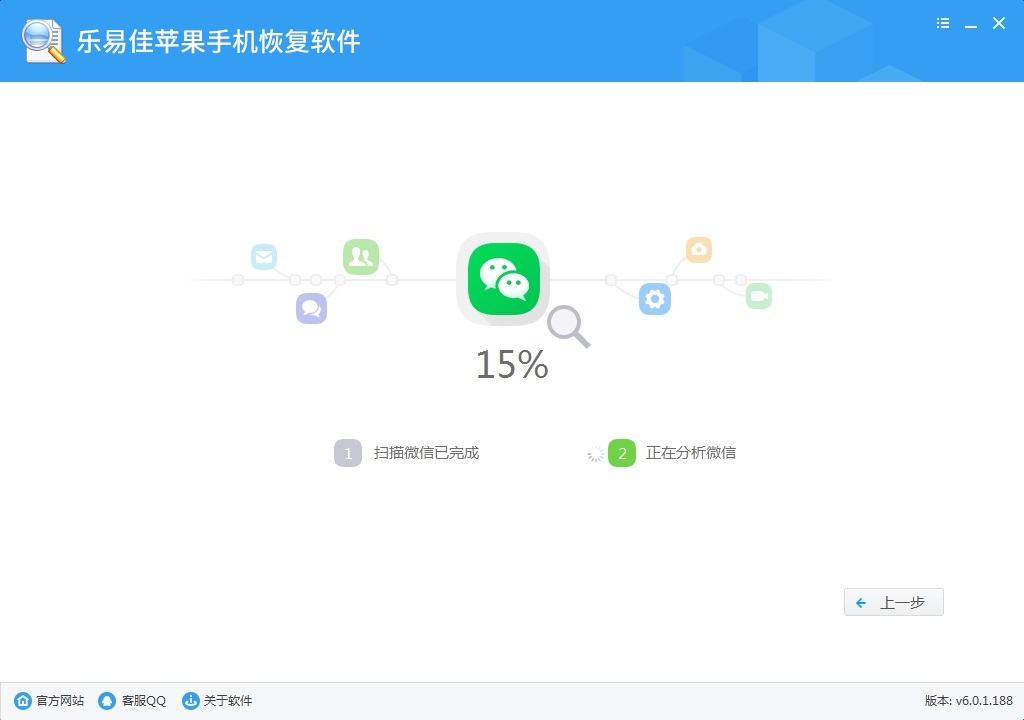
Task: Click the version v6.0.1.188 text
Action: click(968, 700)
